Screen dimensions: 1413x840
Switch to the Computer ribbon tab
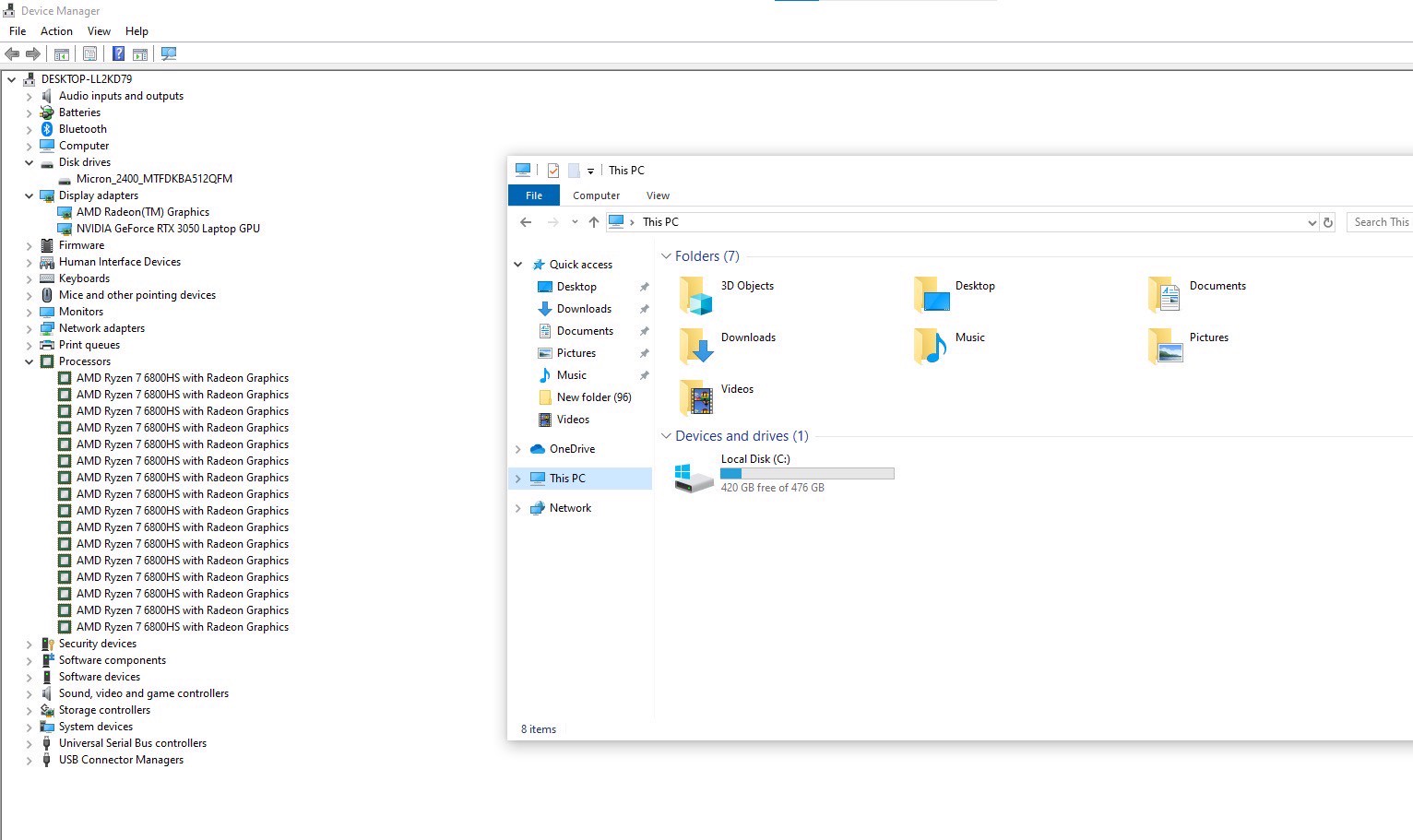(596, 195)
